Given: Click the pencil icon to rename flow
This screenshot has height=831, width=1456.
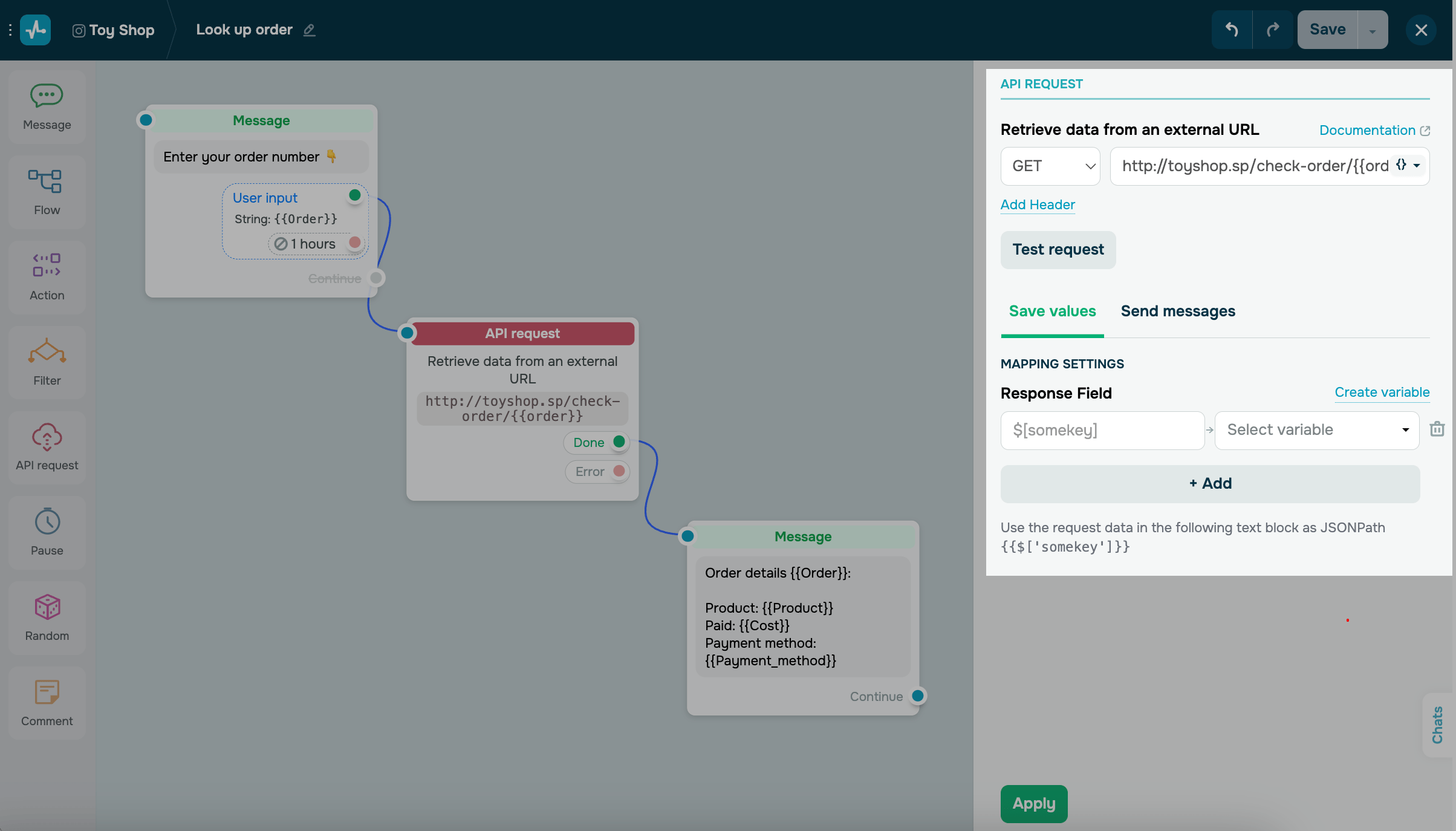Looking at the screenshot, I should (309, 30).
